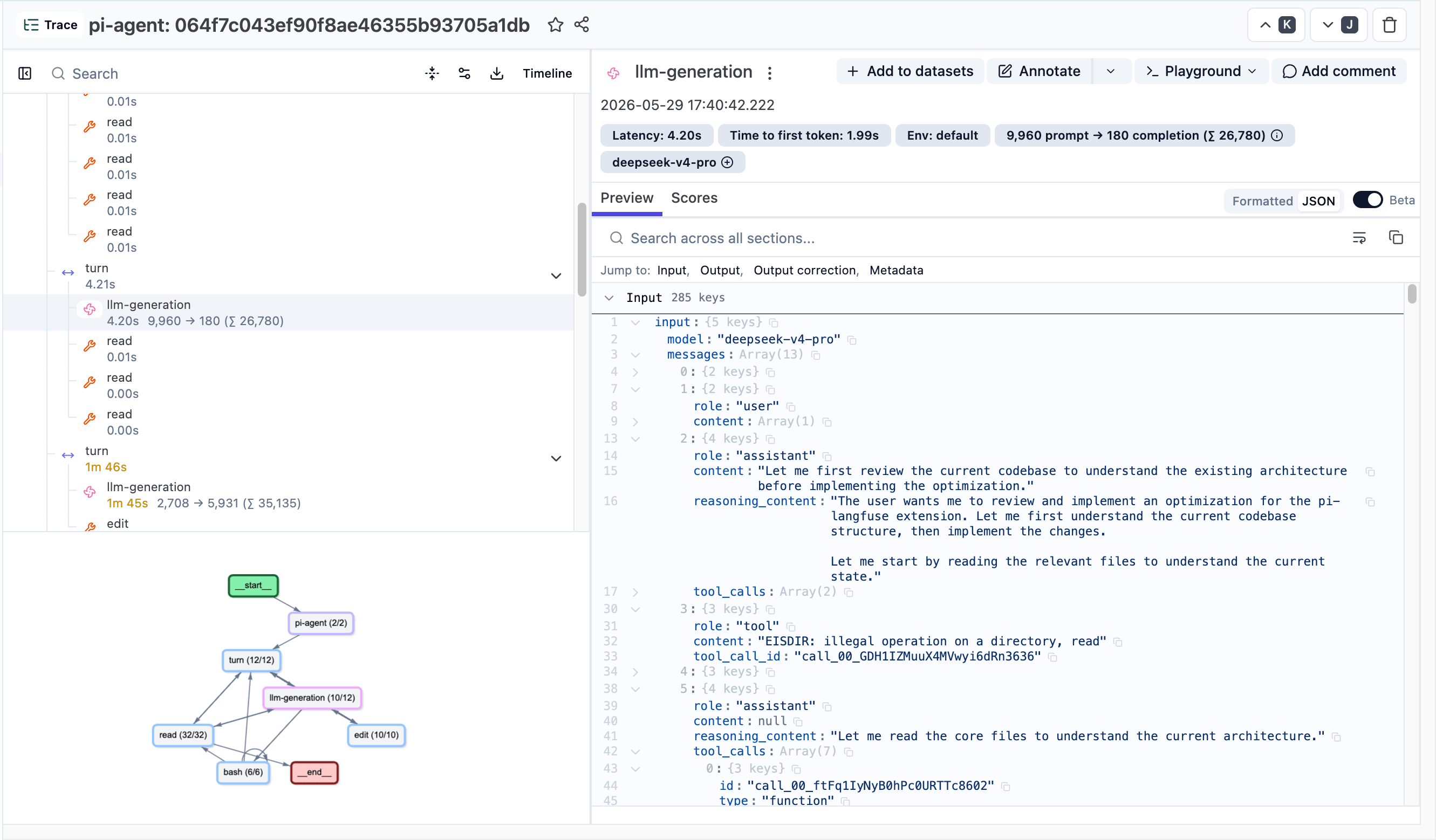
Task: Click the __end__ graph node
Action: coord(314,772)
